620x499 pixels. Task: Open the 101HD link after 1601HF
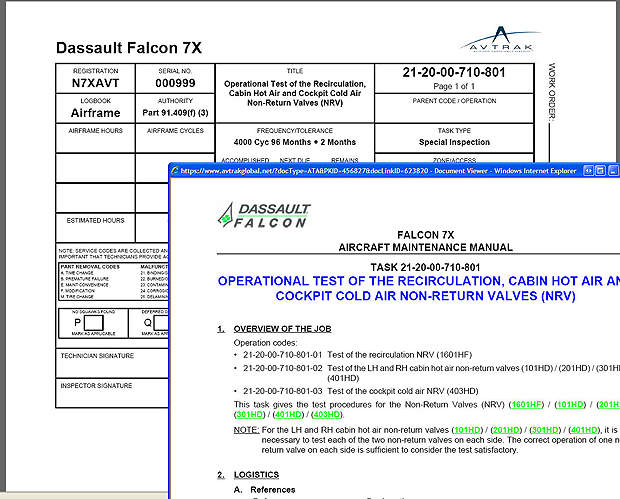[570, 404]
